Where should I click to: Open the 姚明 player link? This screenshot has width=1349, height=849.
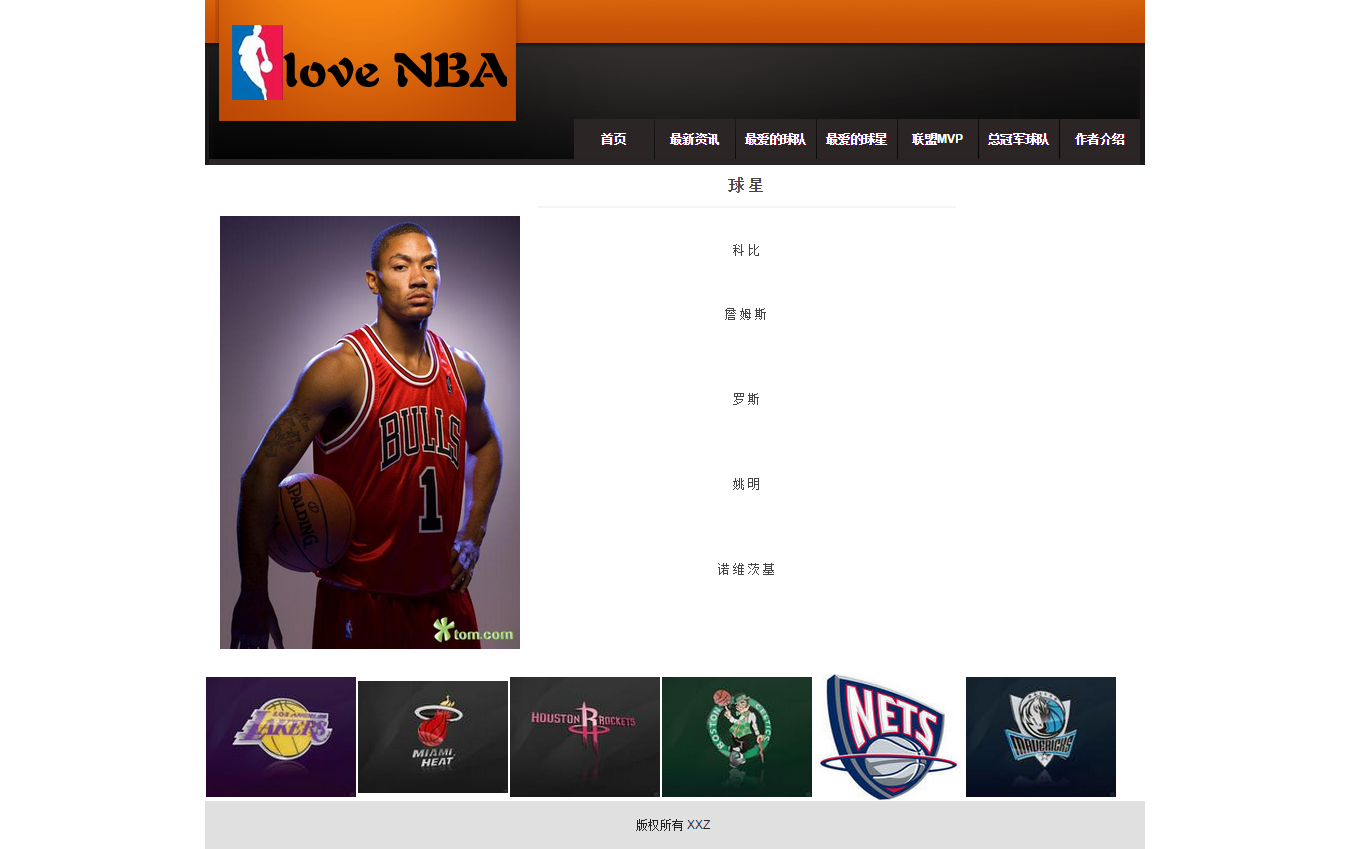click(746, 484)
